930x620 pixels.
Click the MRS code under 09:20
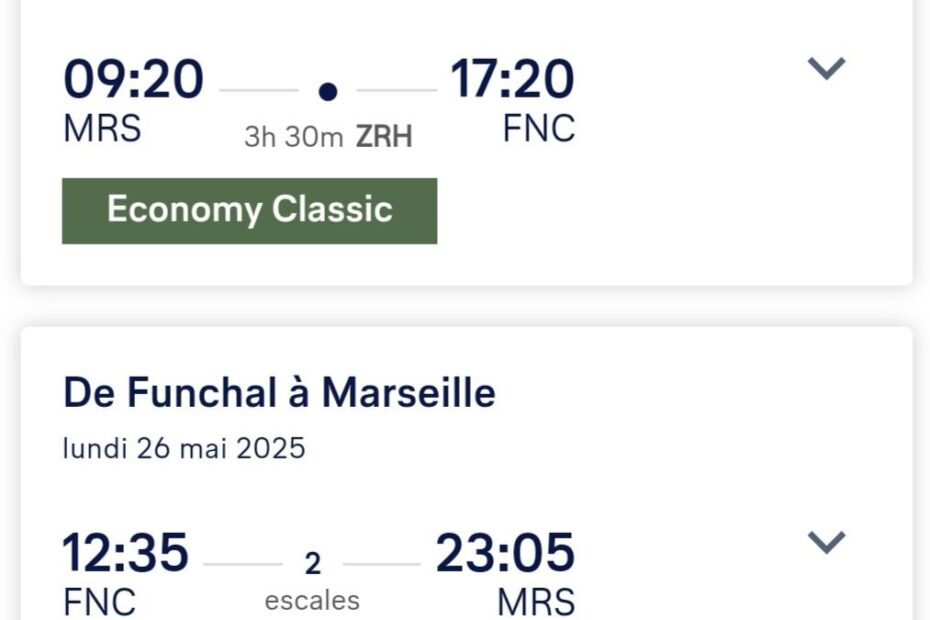point(102,129)
